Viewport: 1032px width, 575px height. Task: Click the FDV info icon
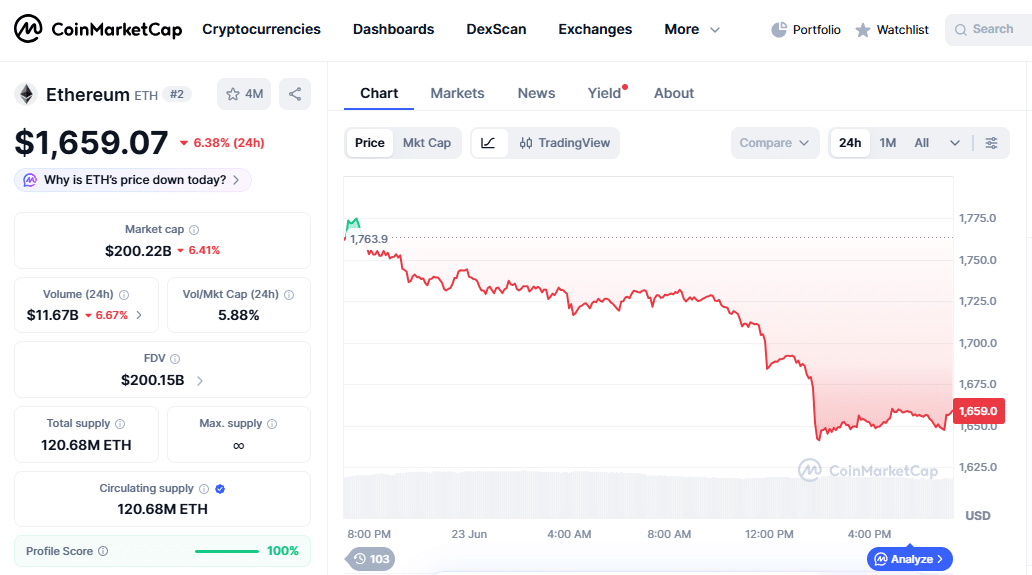pyautogui.click(x=175, y=359)
